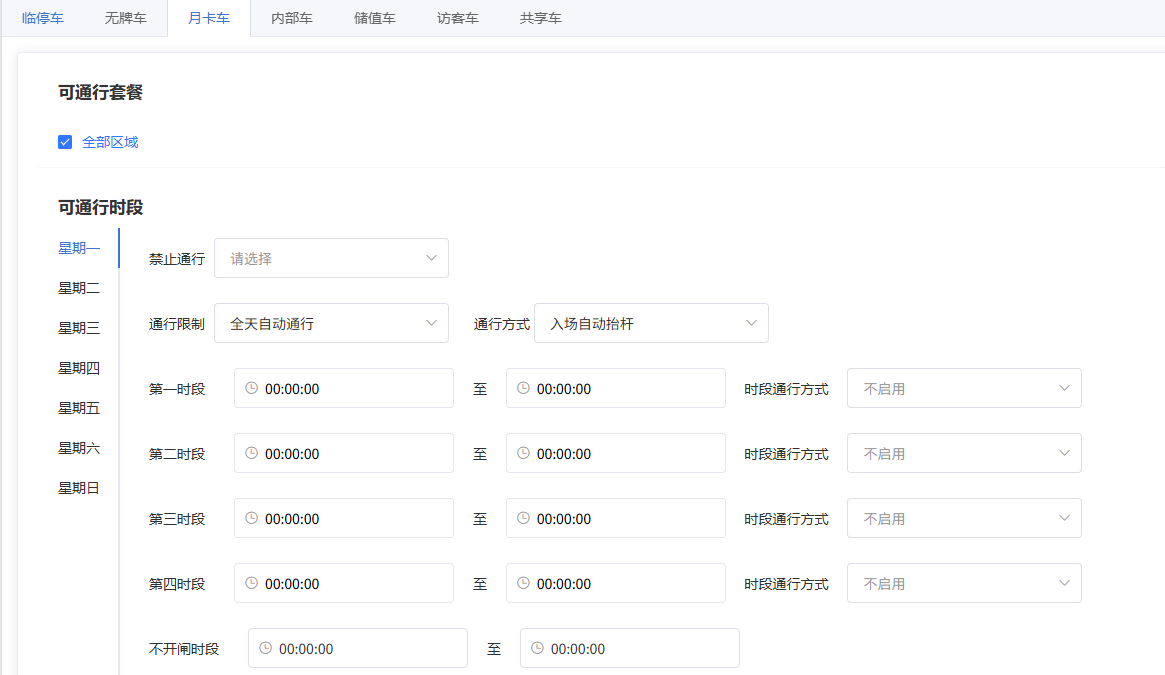The image size is (1165, 675).
Task: Click clock icon in 第二时段 start time
Action: coord(252,453)
